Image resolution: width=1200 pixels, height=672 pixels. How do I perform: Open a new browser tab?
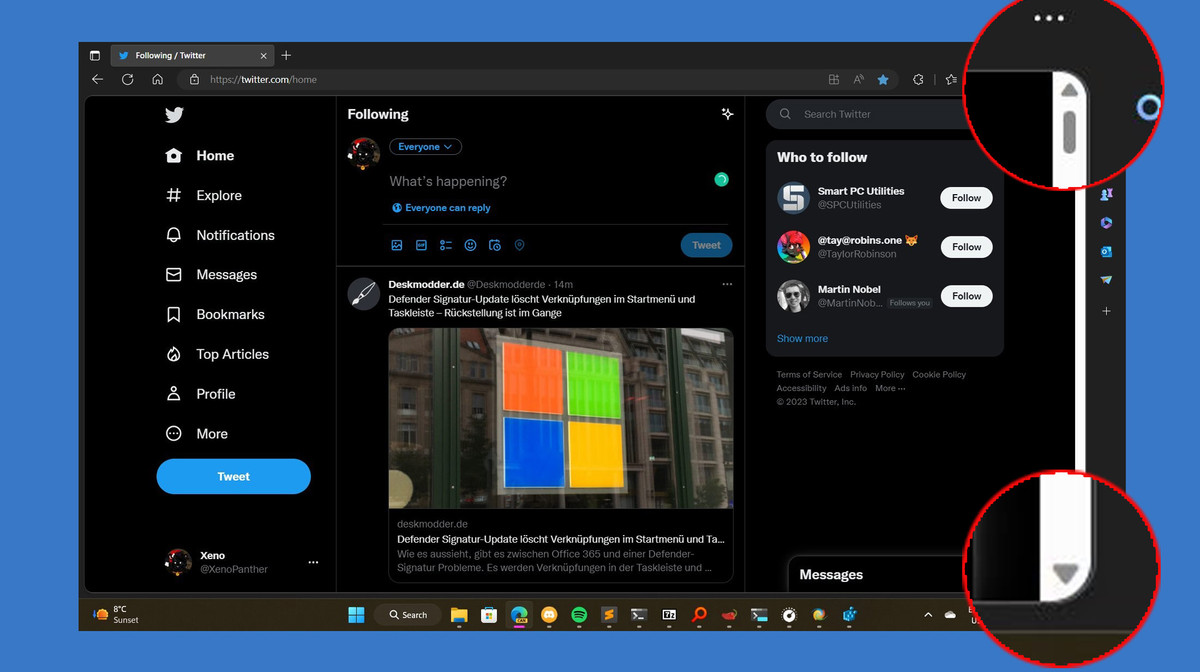(x=286, y=55)
